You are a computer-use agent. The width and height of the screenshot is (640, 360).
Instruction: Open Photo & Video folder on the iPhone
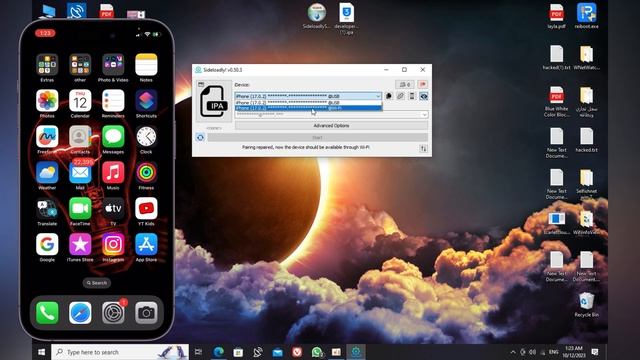coord(113,64)
